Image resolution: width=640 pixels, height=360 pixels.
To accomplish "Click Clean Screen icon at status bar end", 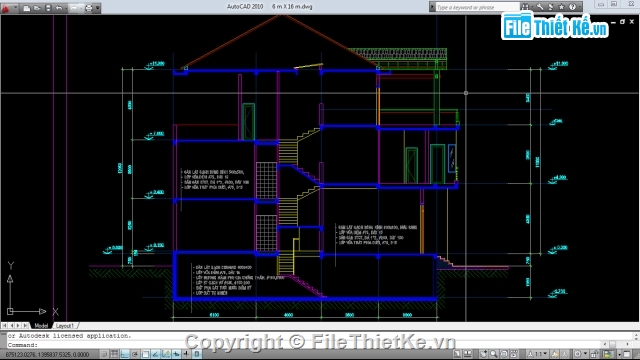I will [627, 354].
